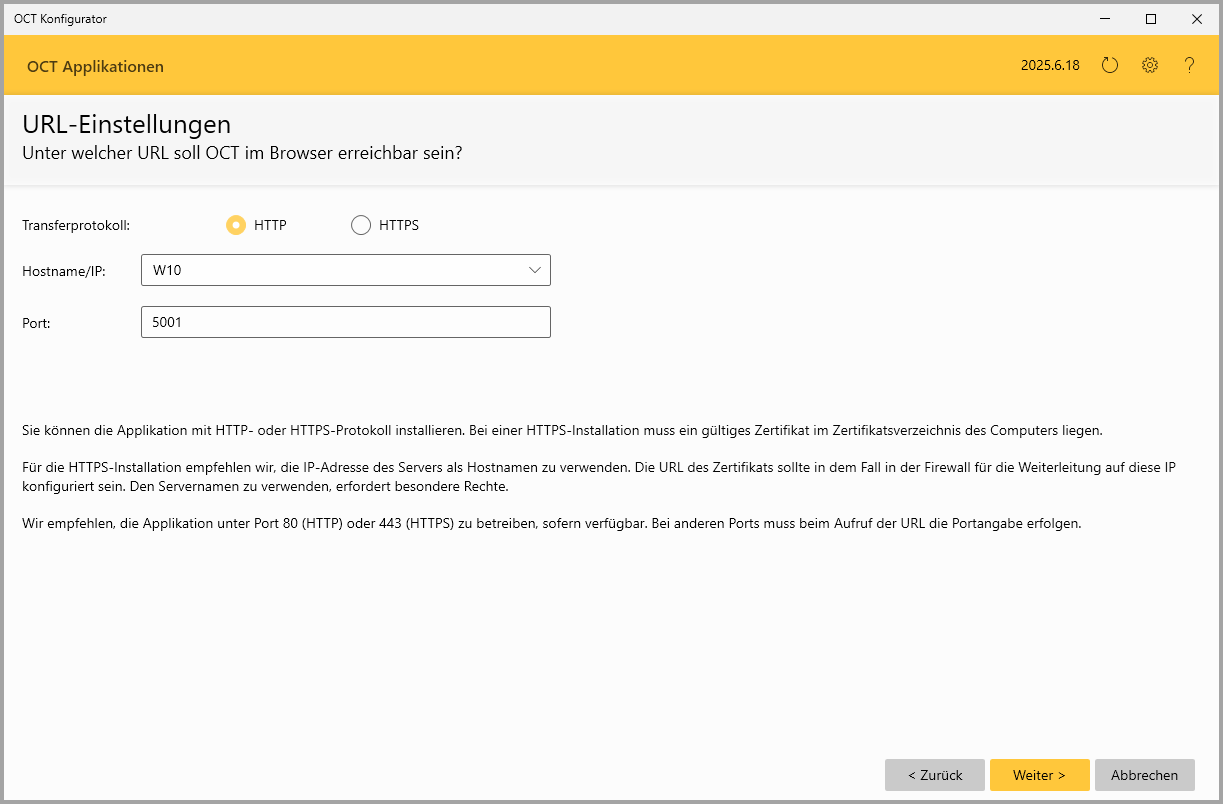Cancel setup using the Abbrechen button
This screenshot has height=804, width=1223.
pyautogui.click(x=1144, y=775)
